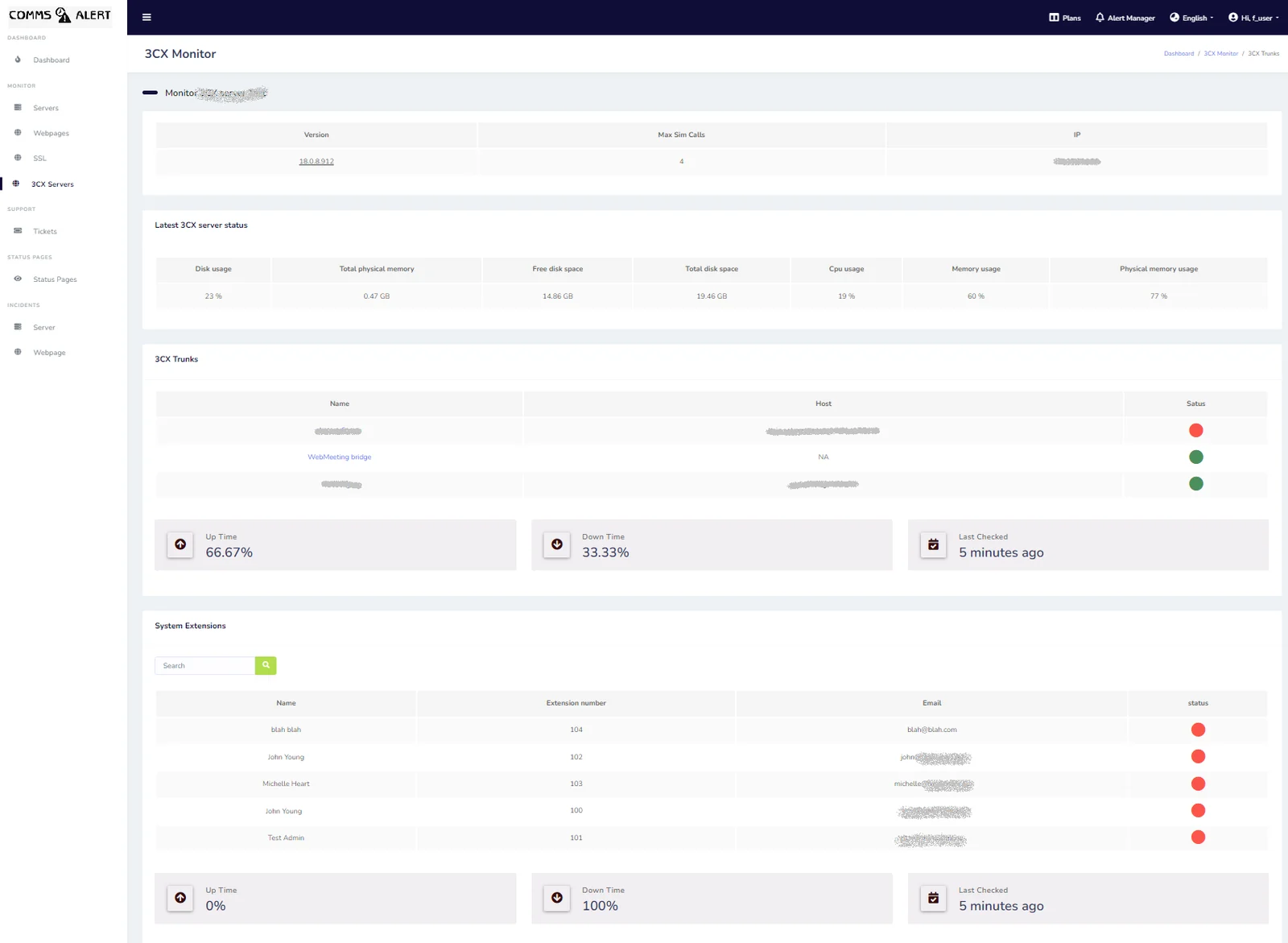
Task: Follow the Dashboard breadcrumb link
Action: click(x=1179, y=54)
